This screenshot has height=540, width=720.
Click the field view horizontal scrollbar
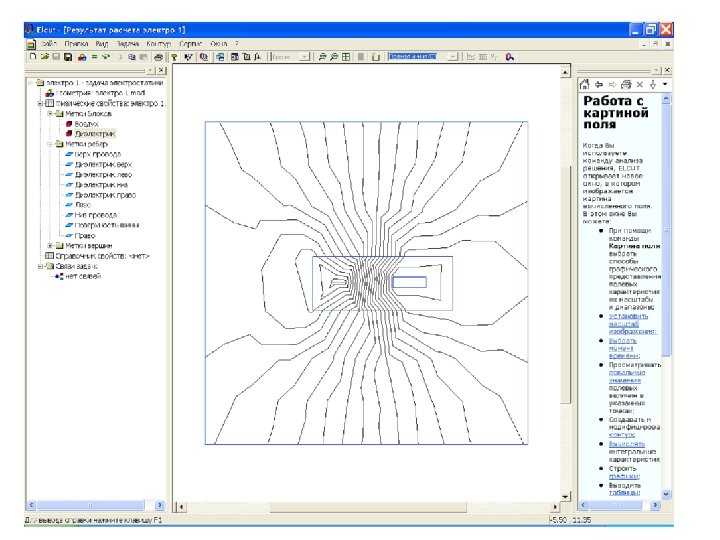coord(368,507)
